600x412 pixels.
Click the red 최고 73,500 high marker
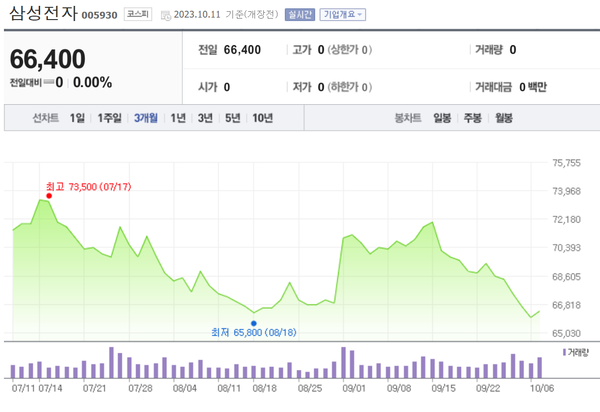pyautogui.click(x=48, y=195)
